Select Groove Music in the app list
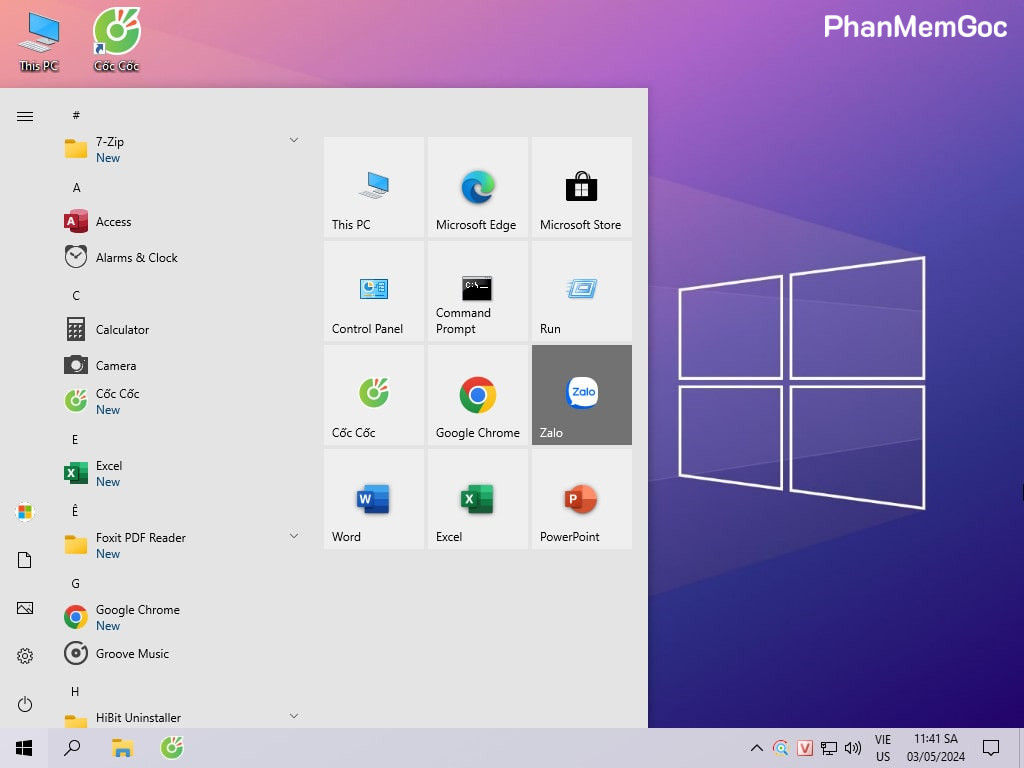 pos(132,654)
